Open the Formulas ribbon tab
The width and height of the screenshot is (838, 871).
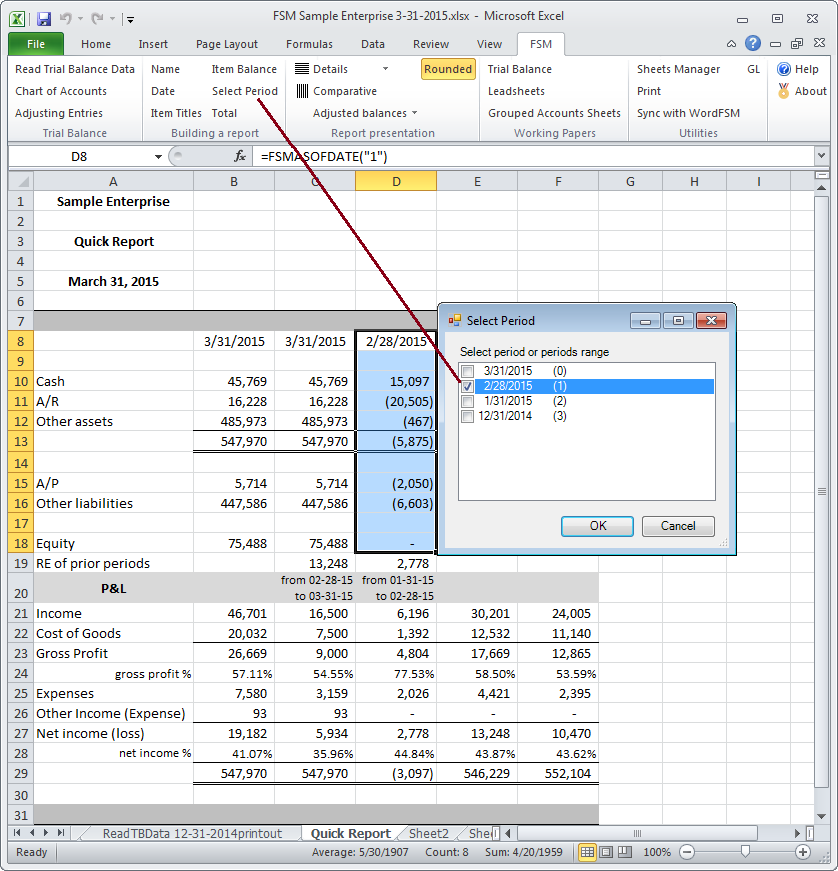pos(309,44)
